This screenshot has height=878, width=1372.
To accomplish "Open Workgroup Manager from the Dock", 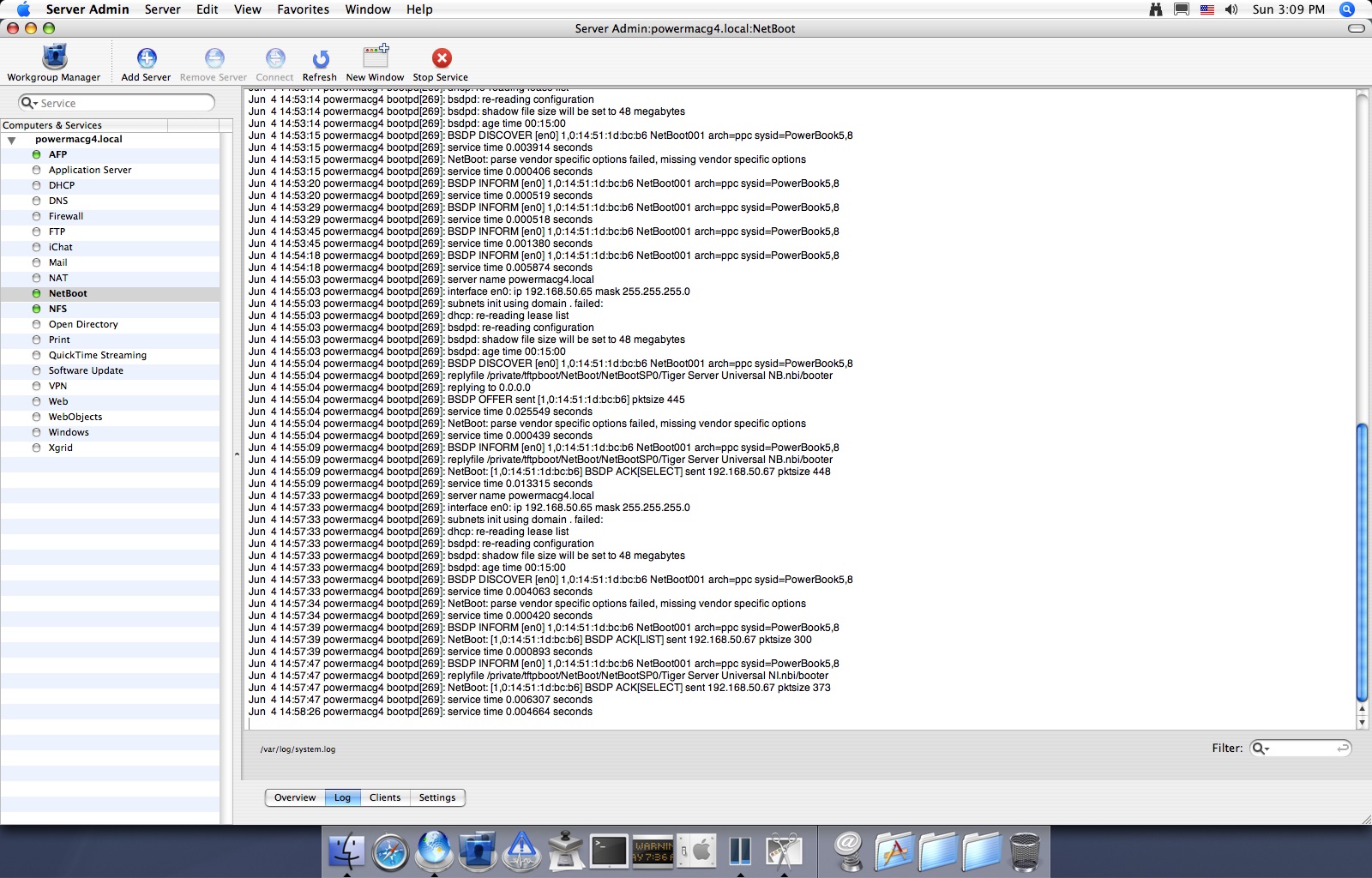I will point(478,851).
